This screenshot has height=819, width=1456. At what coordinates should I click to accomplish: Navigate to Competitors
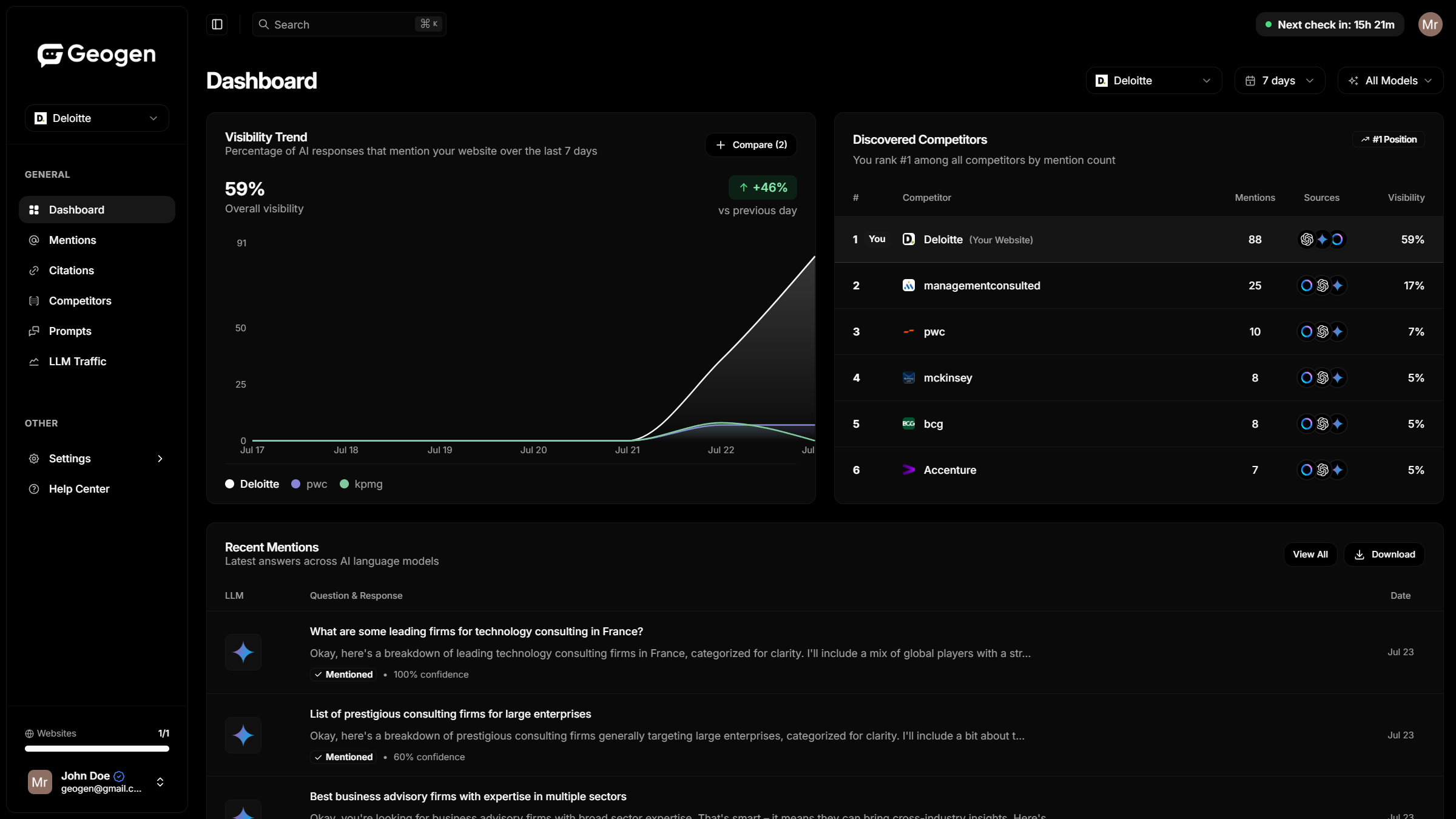97,301
